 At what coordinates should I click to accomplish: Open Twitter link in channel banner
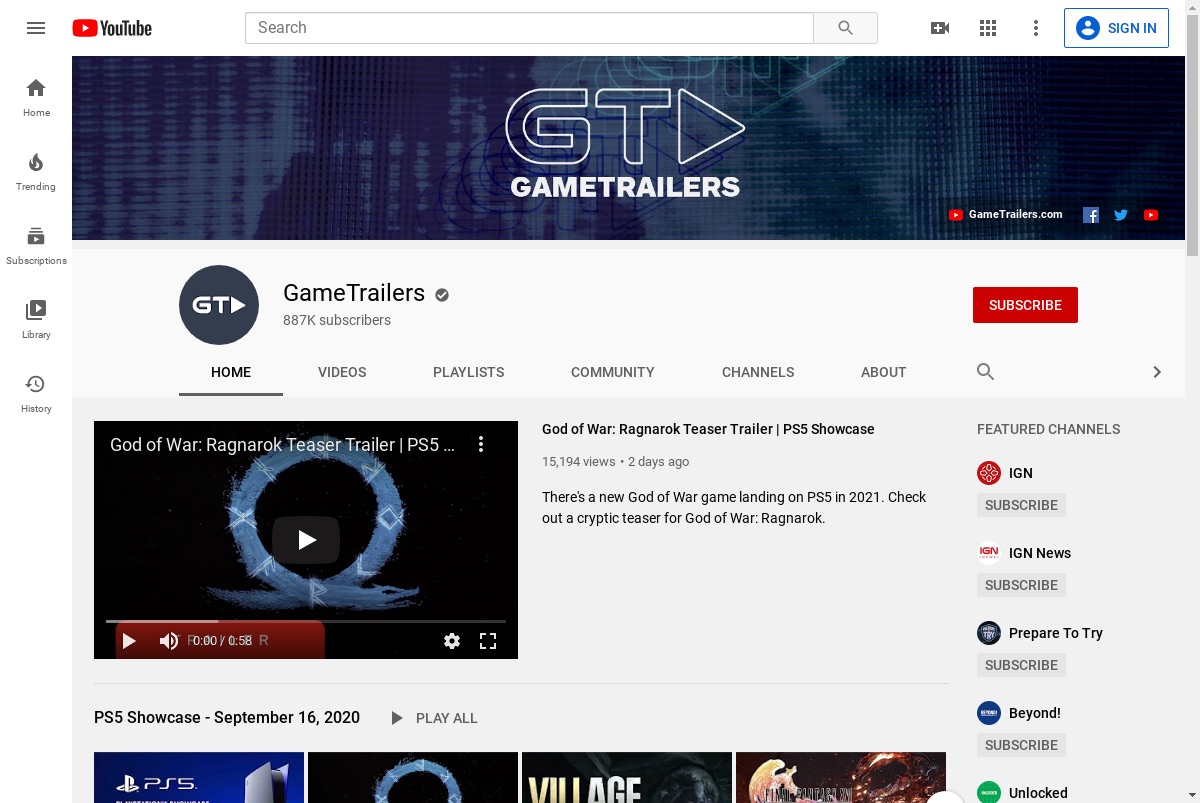point(1121,215)
